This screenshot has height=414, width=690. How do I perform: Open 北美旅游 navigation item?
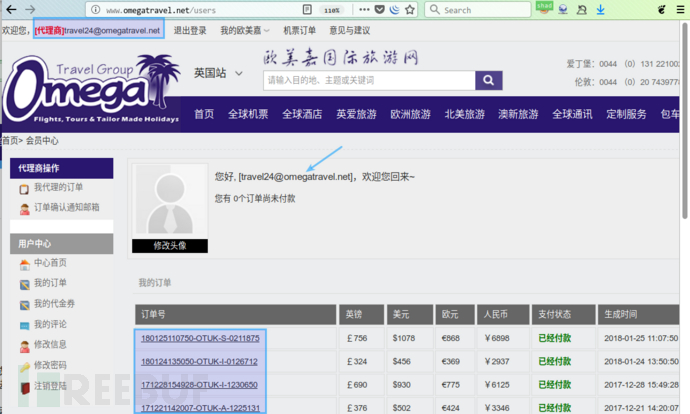(465, 114)
